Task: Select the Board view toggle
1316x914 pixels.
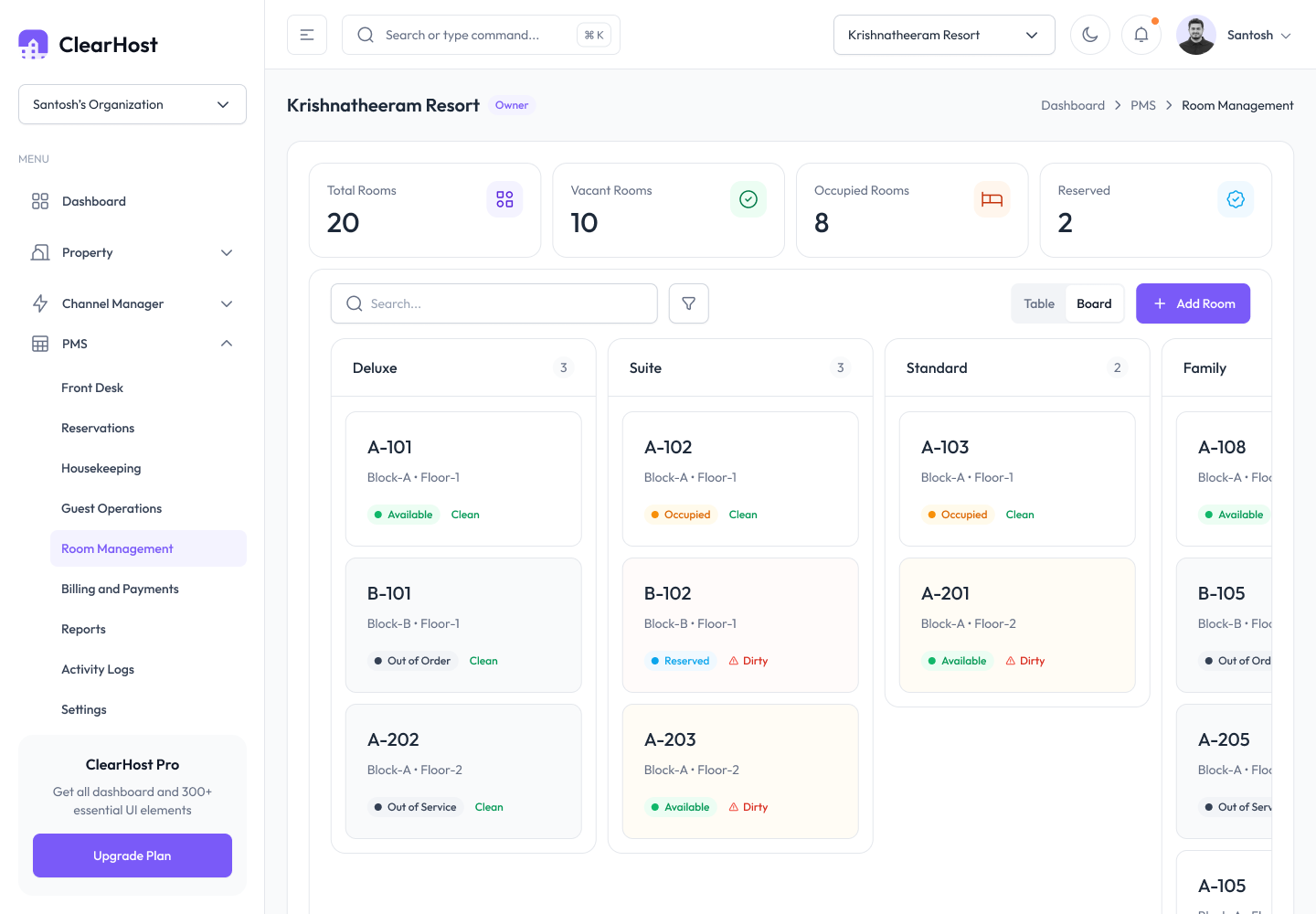Action: pyautogui.click(x=1094, y=303)
